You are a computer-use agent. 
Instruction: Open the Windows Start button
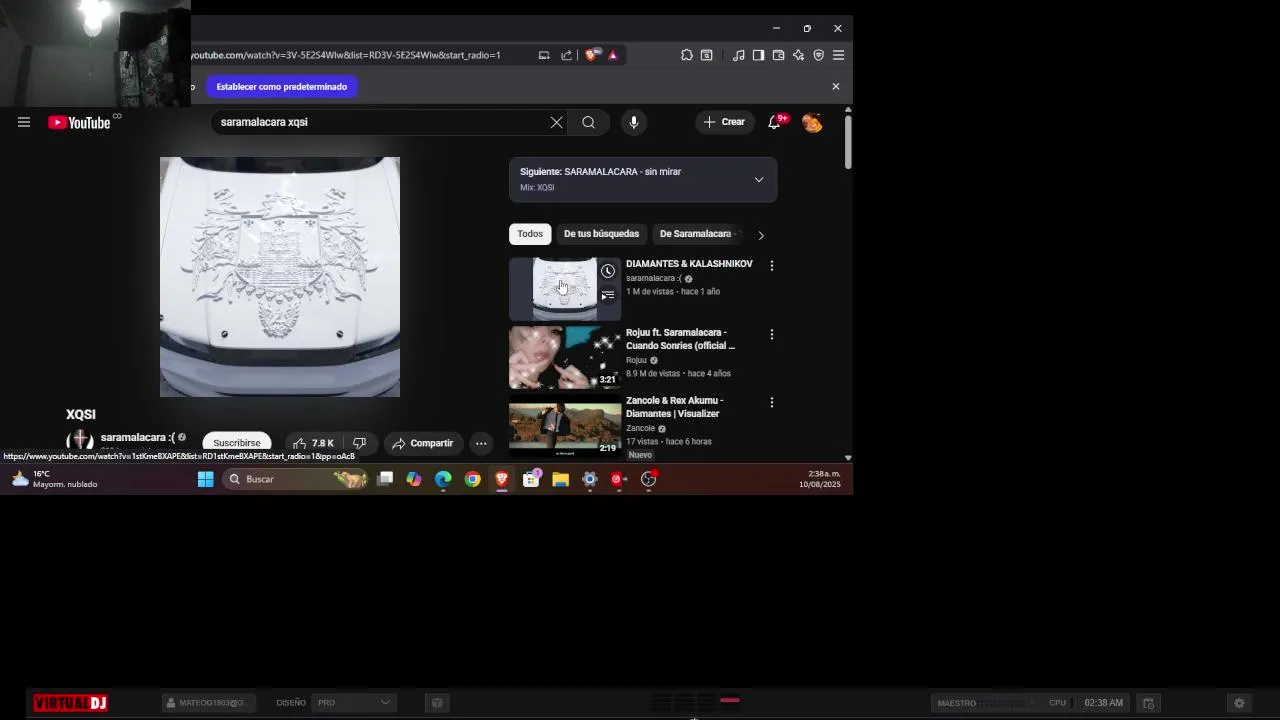pos(205,479)
